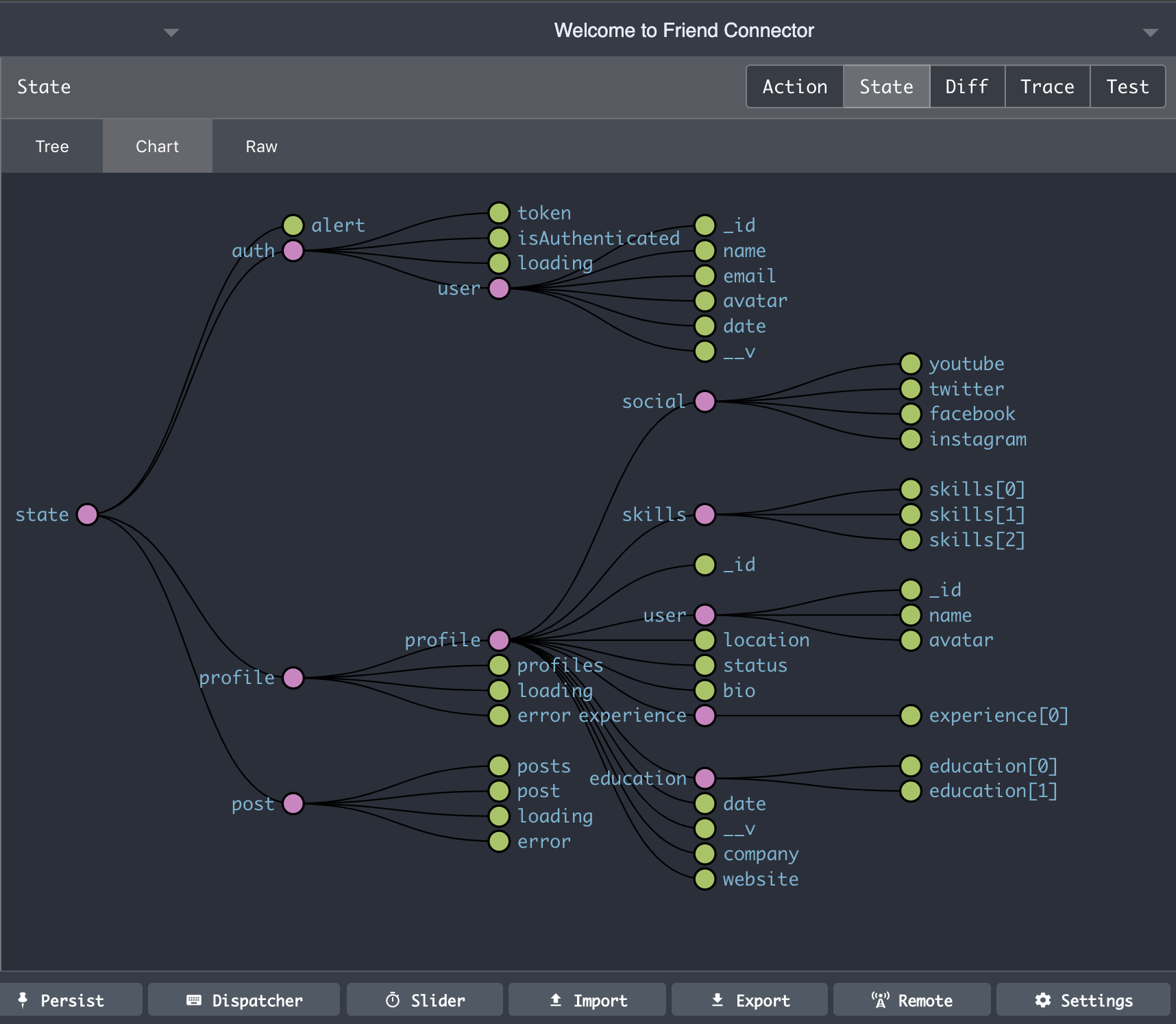The height and width of the screenshot is (1024, 1176).
Task: Click the instagram node circle
Action: pyautogui.click(x=911, y=439)
